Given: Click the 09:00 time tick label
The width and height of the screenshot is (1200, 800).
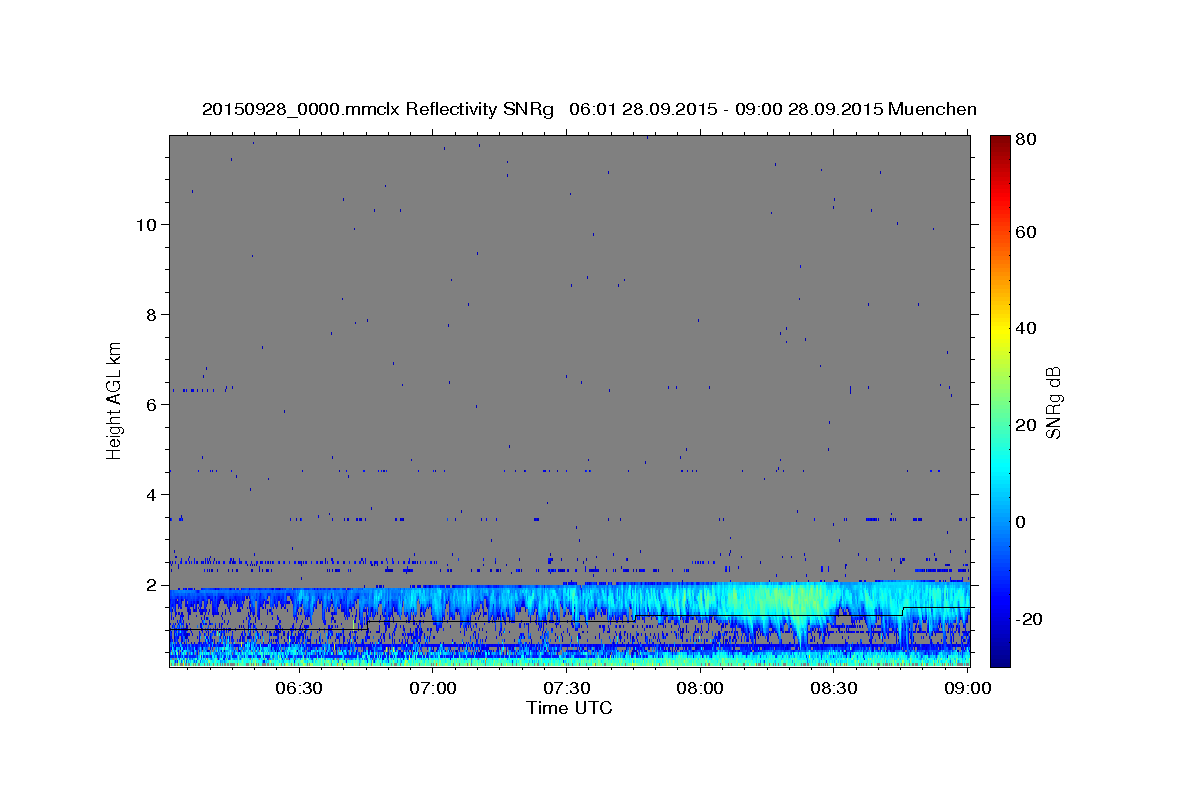Looking at the screenshot, I should 968,688.
